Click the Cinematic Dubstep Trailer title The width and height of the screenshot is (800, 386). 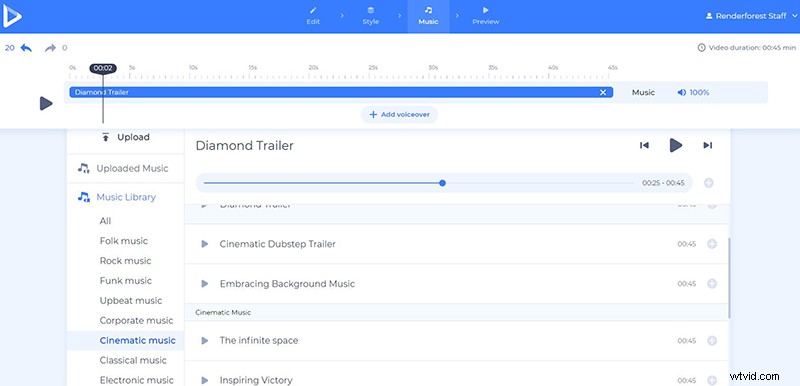coord(278,244)
